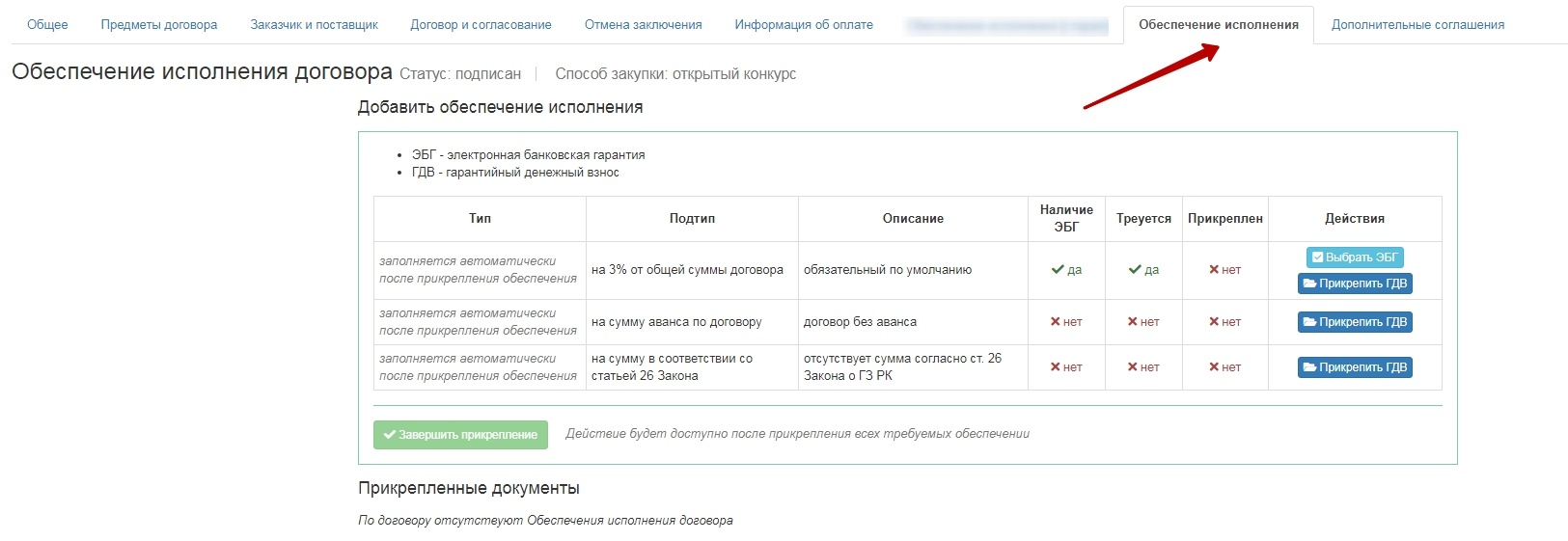Click green check under Наличие ЭБГ, 3% row
This screenshot has width=1568, height=541.
(x=1058, y=270)
